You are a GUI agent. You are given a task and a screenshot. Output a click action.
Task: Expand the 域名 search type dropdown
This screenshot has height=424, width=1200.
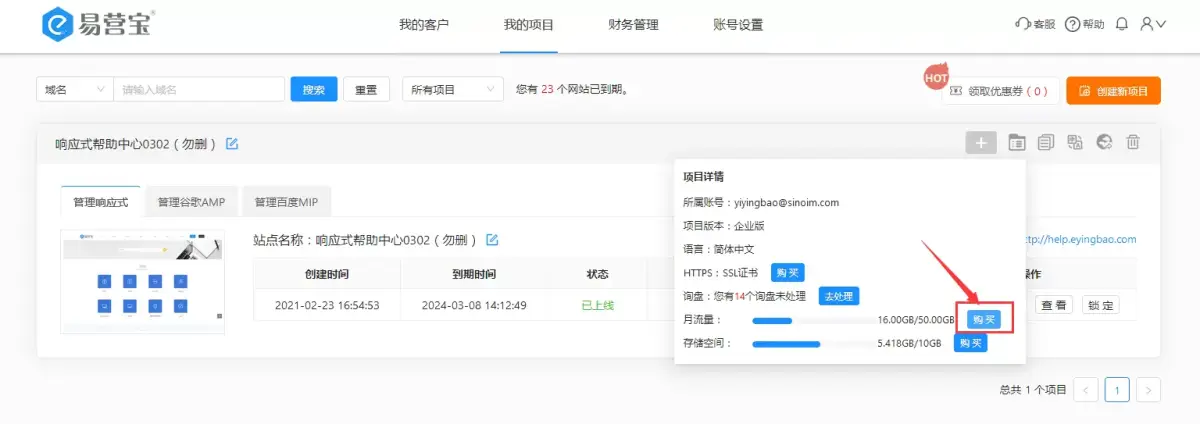74,89
